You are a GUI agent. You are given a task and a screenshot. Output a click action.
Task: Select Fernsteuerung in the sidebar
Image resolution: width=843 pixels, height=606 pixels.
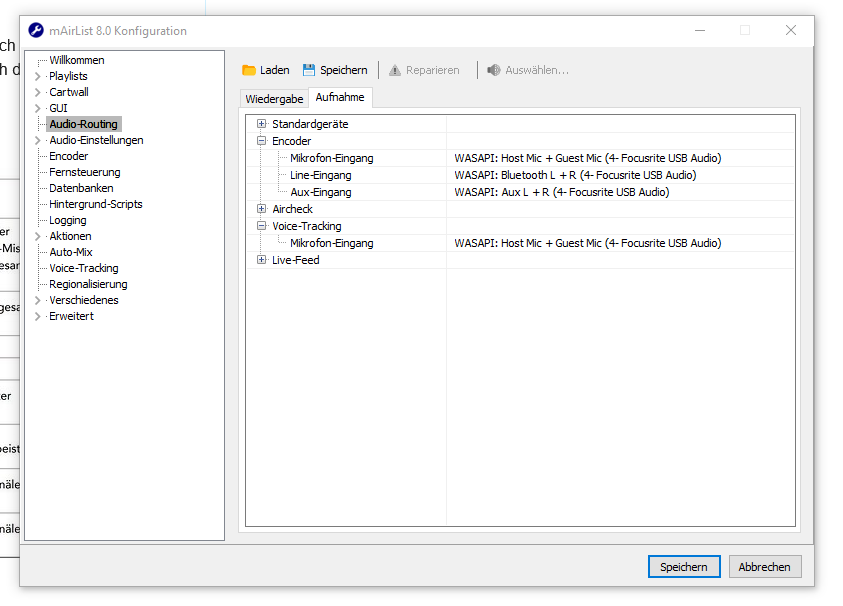pos(82,172)
